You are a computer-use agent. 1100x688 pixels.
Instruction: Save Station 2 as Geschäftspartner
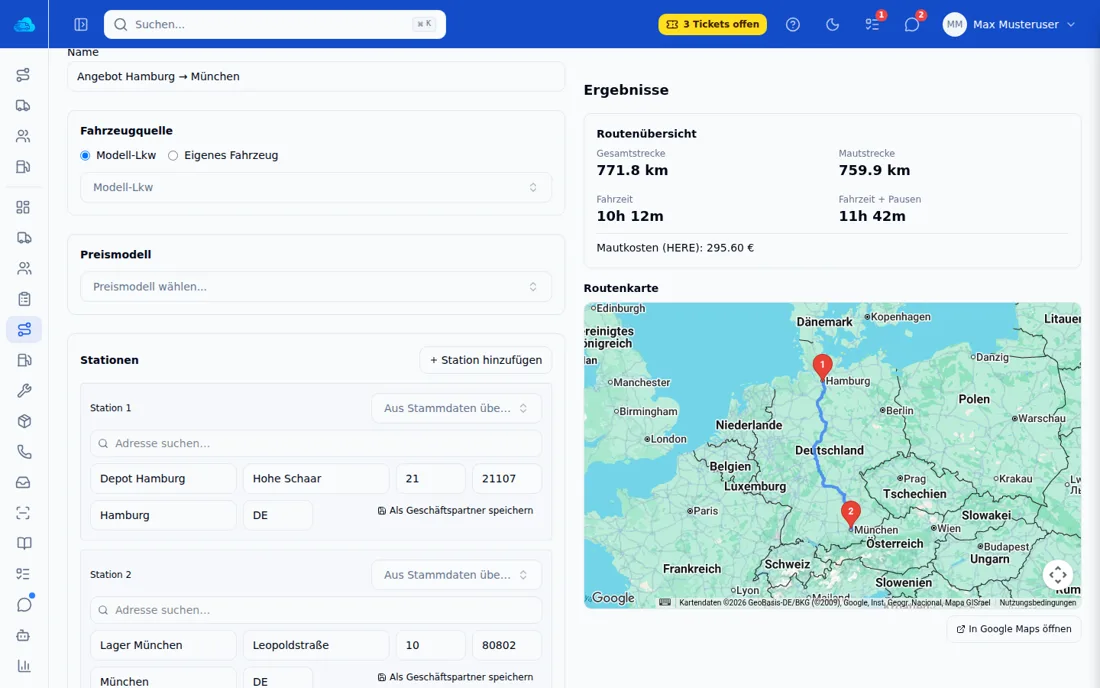coord(455,677)
